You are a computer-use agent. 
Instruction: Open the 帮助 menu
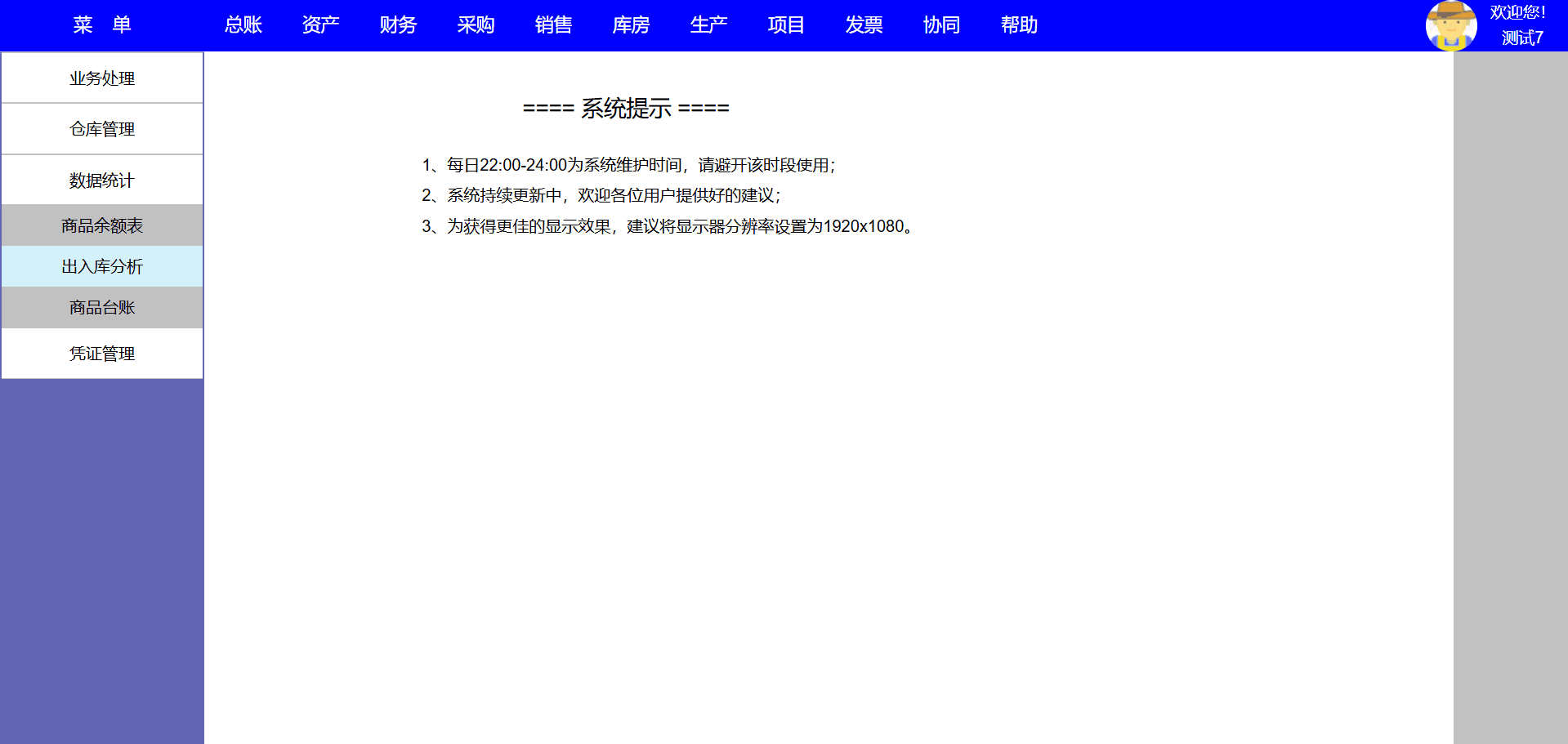point(1019,25)
